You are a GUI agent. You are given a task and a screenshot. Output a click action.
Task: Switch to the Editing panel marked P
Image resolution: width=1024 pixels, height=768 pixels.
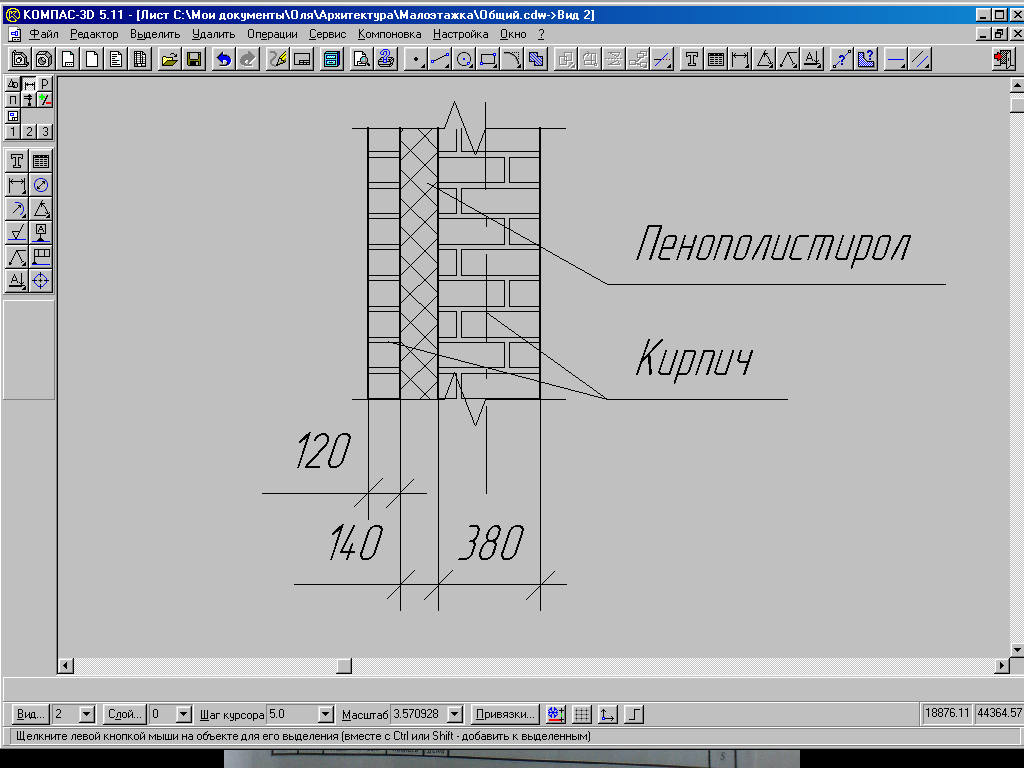tap(44, 84)
